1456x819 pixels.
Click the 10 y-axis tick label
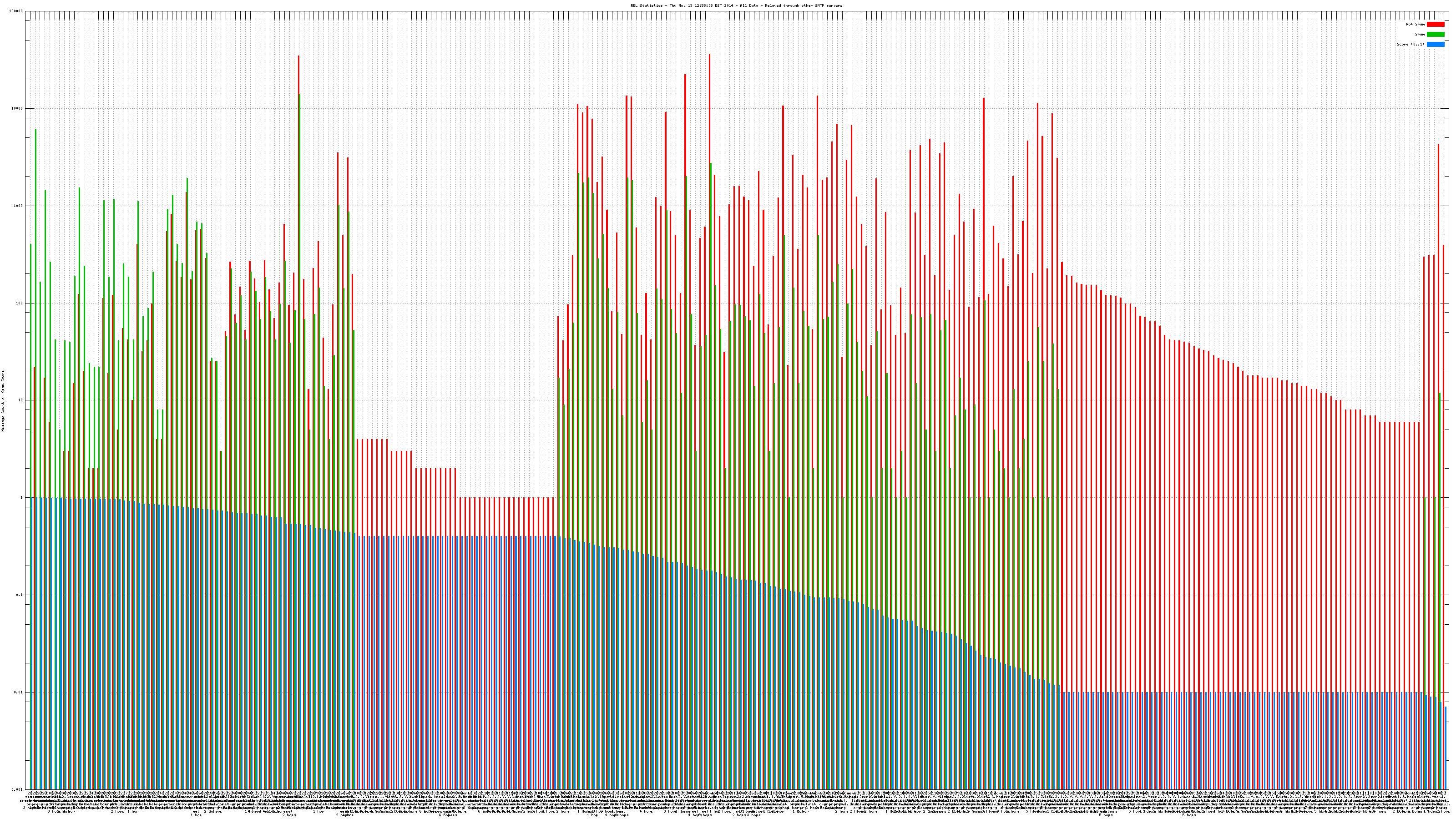(x=21, y=400)
